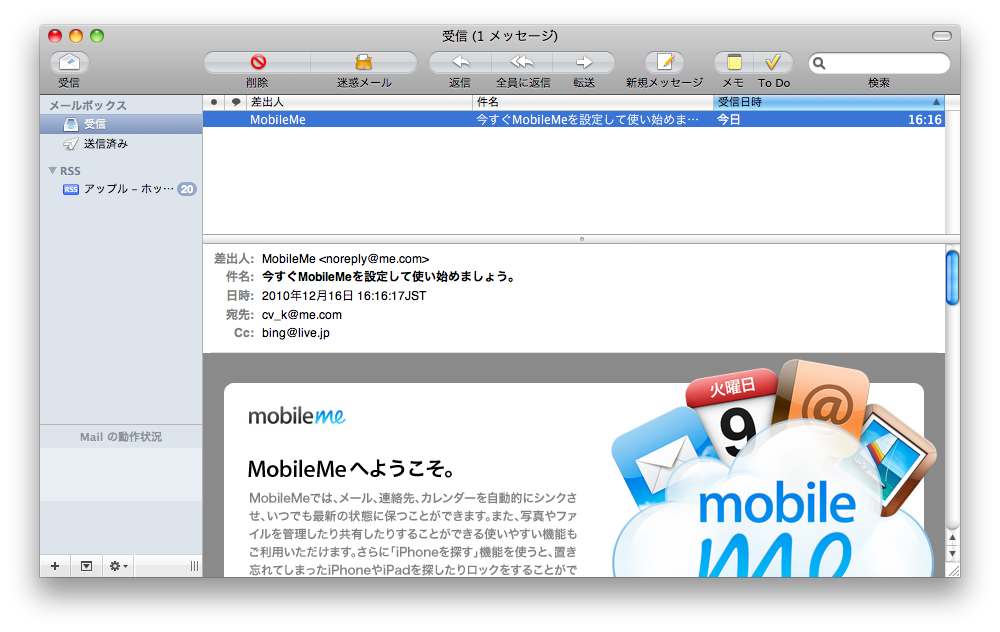This screenshot has height=632, width=1000.
Task: Click the plus button to add mailbox
Action: 55,566
